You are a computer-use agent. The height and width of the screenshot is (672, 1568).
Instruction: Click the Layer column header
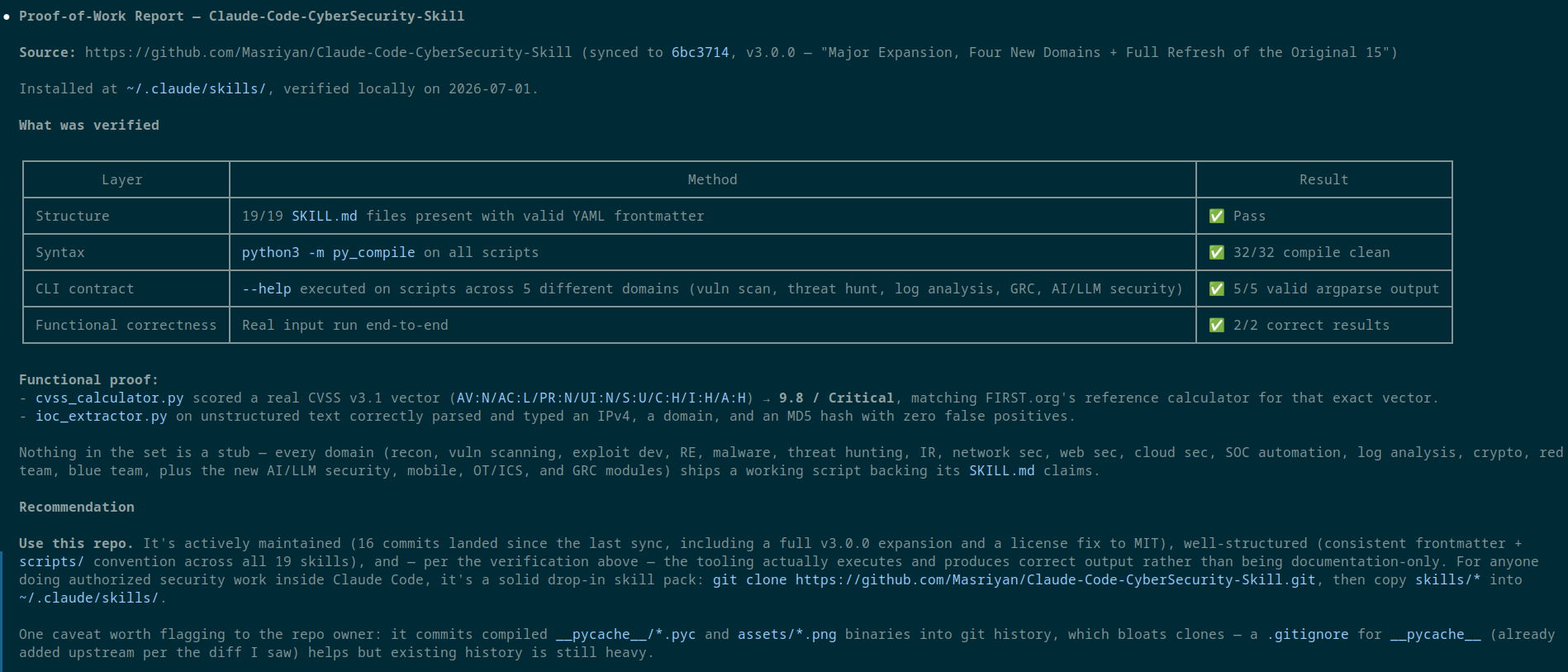(122, 179)
